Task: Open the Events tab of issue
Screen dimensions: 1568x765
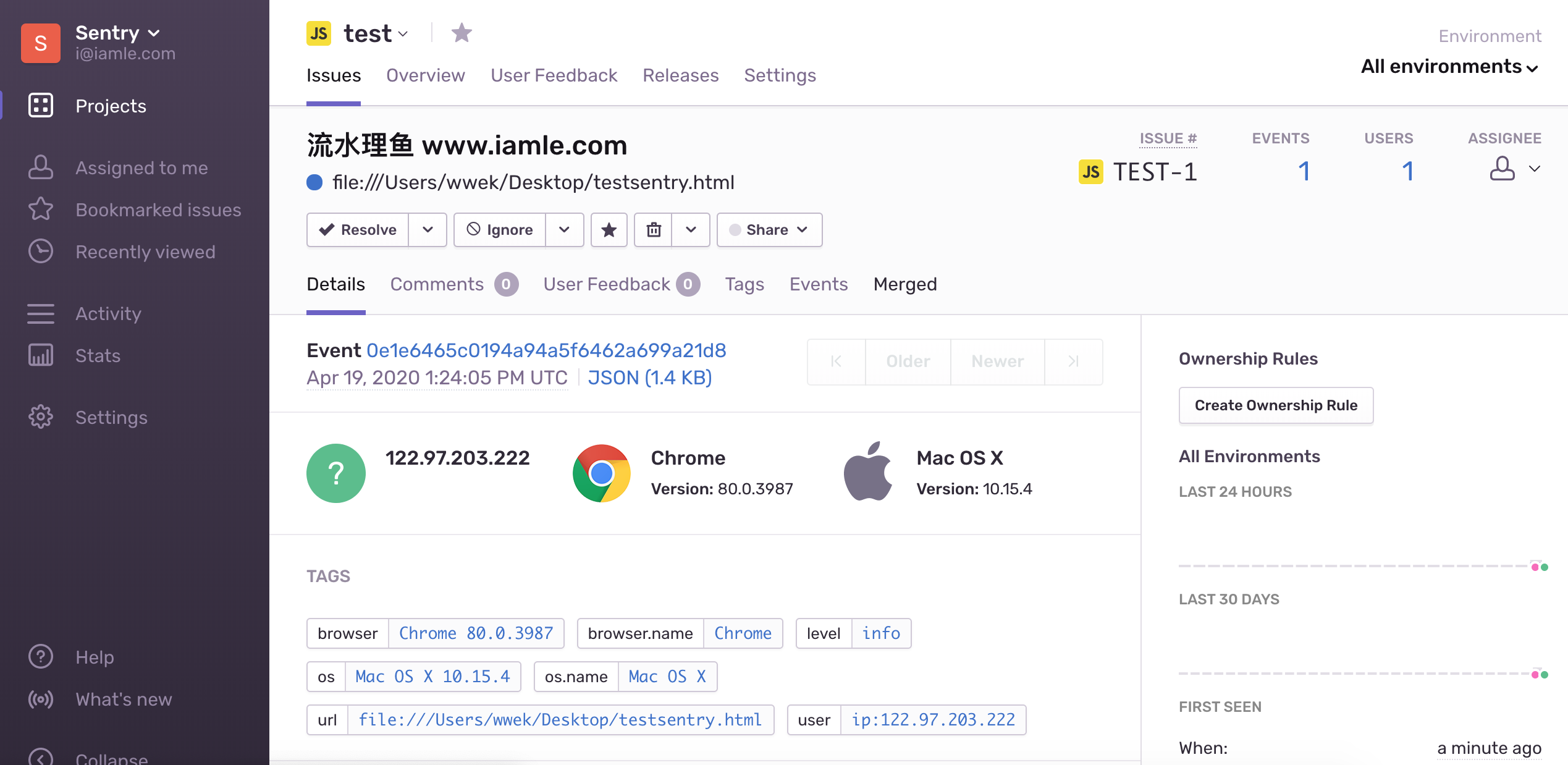Action: click(818, 284)
